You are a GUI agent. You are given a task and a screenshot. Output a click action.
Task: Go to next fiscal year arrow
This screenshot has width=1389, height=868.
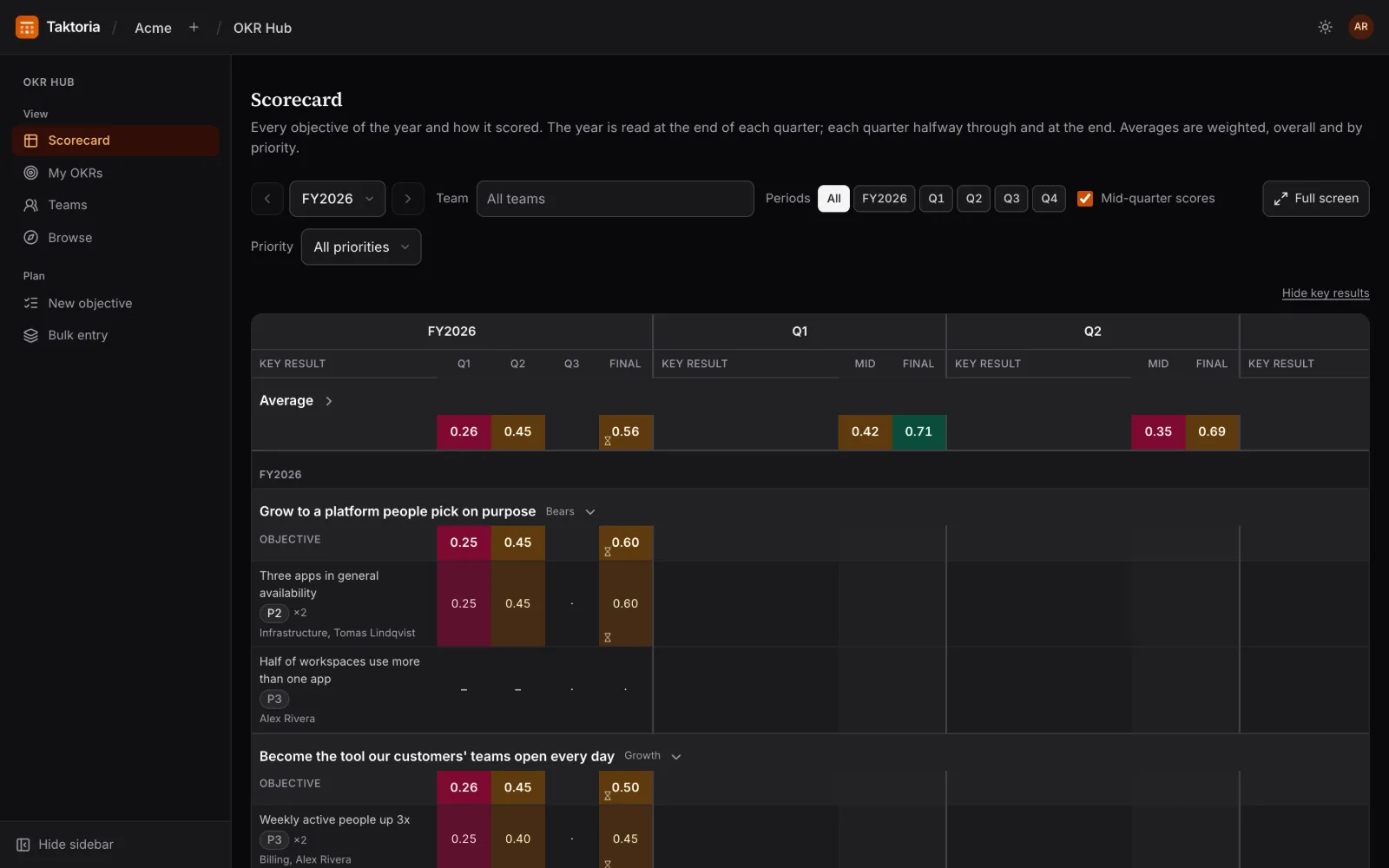pos(408,199)
